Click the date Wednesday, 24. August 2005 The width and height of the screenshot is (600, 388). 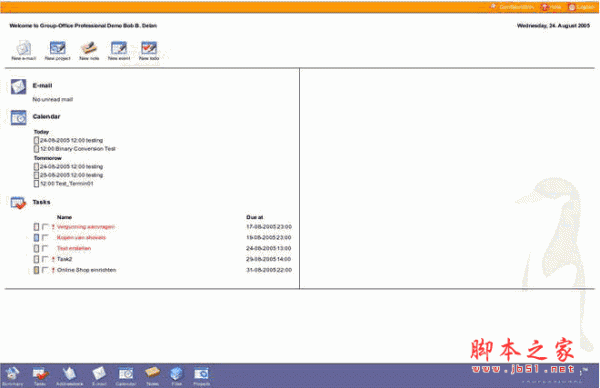coord(553,26)
